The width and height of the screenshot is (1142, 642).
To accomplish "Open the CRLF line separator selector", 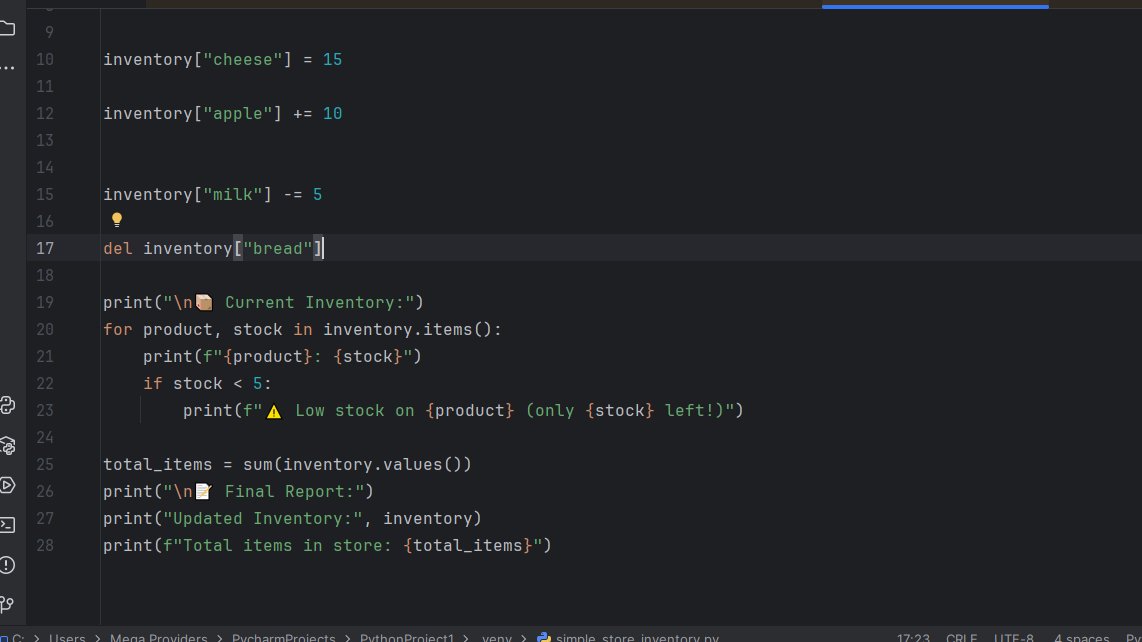I will click(x=962, y=638).
